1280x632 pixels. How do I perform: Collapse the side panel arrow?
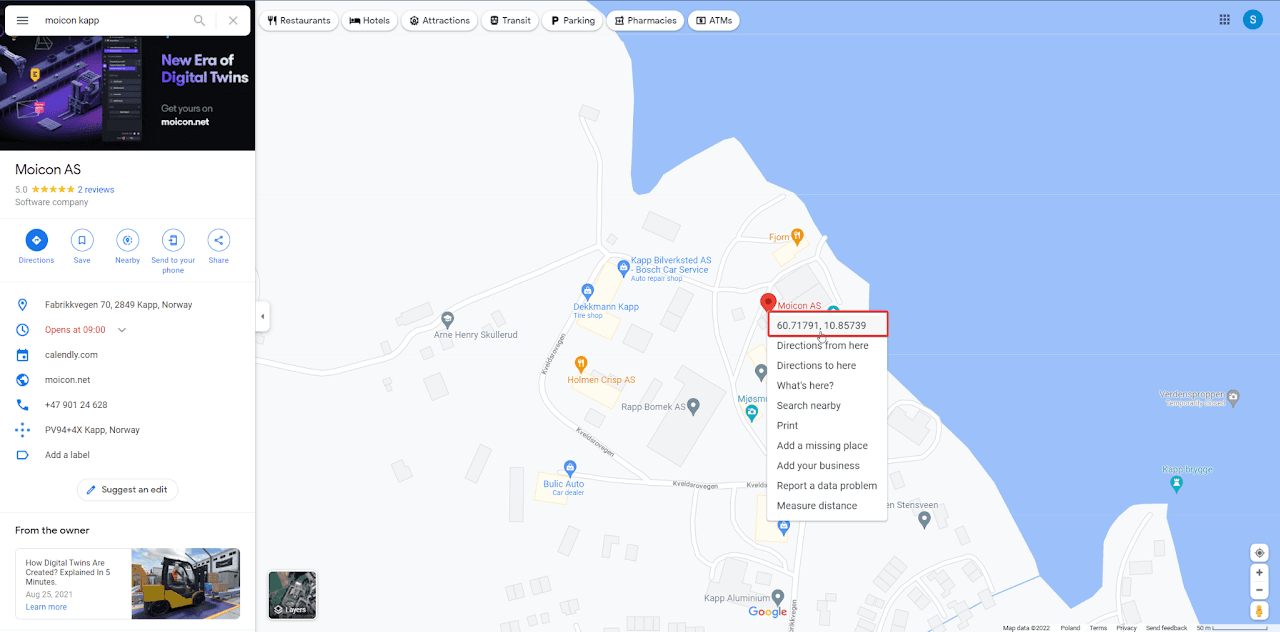262,316
